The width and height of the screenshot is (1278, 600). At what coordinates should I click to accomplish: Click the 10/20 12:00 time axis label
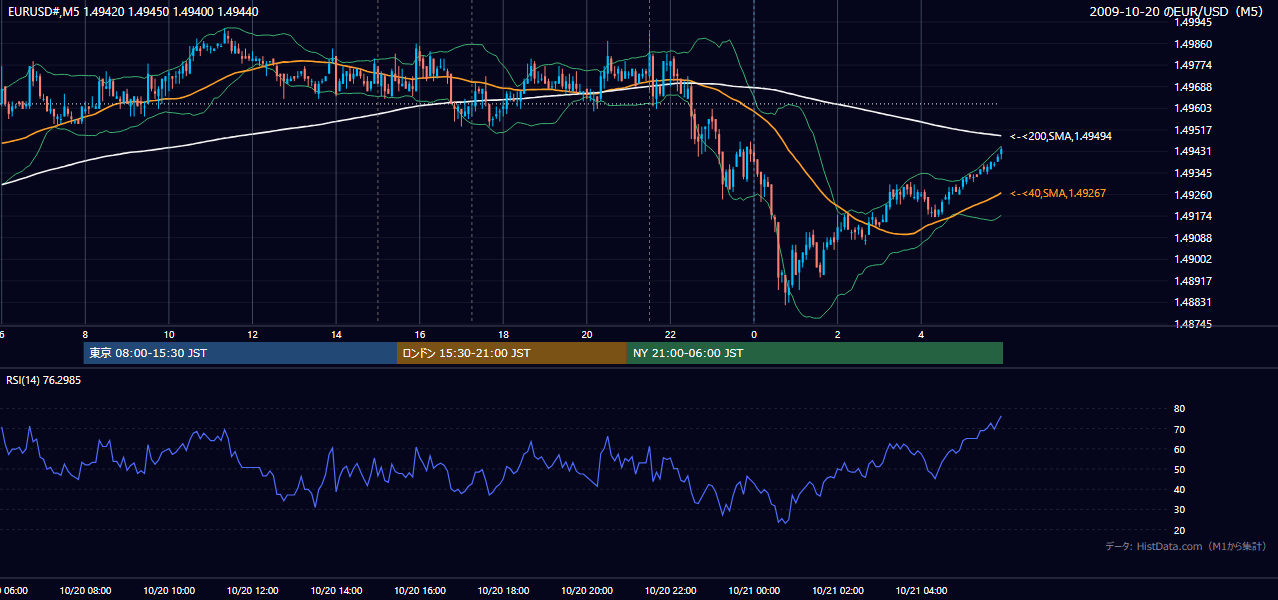click(x=252, y=591)
